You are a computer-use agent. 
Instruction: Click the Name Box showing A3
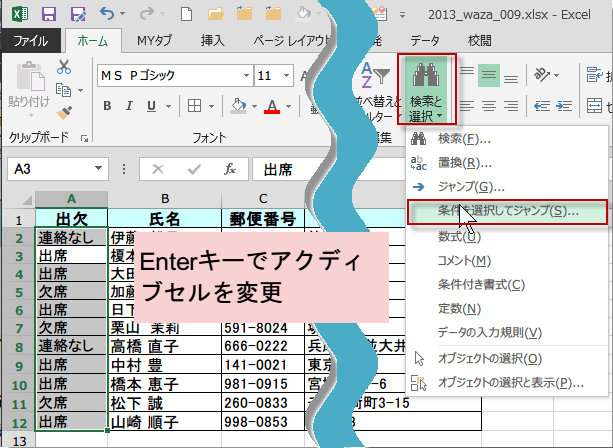[57, 169]
